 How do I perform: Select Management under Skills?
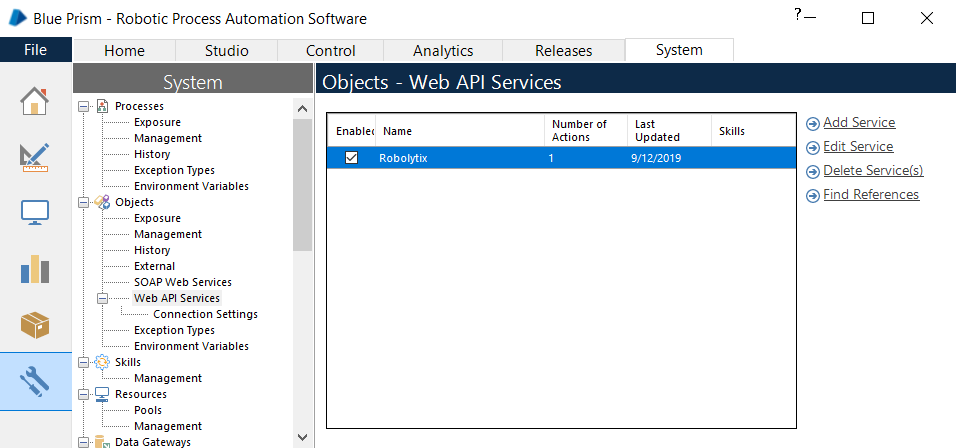[168, 379]
